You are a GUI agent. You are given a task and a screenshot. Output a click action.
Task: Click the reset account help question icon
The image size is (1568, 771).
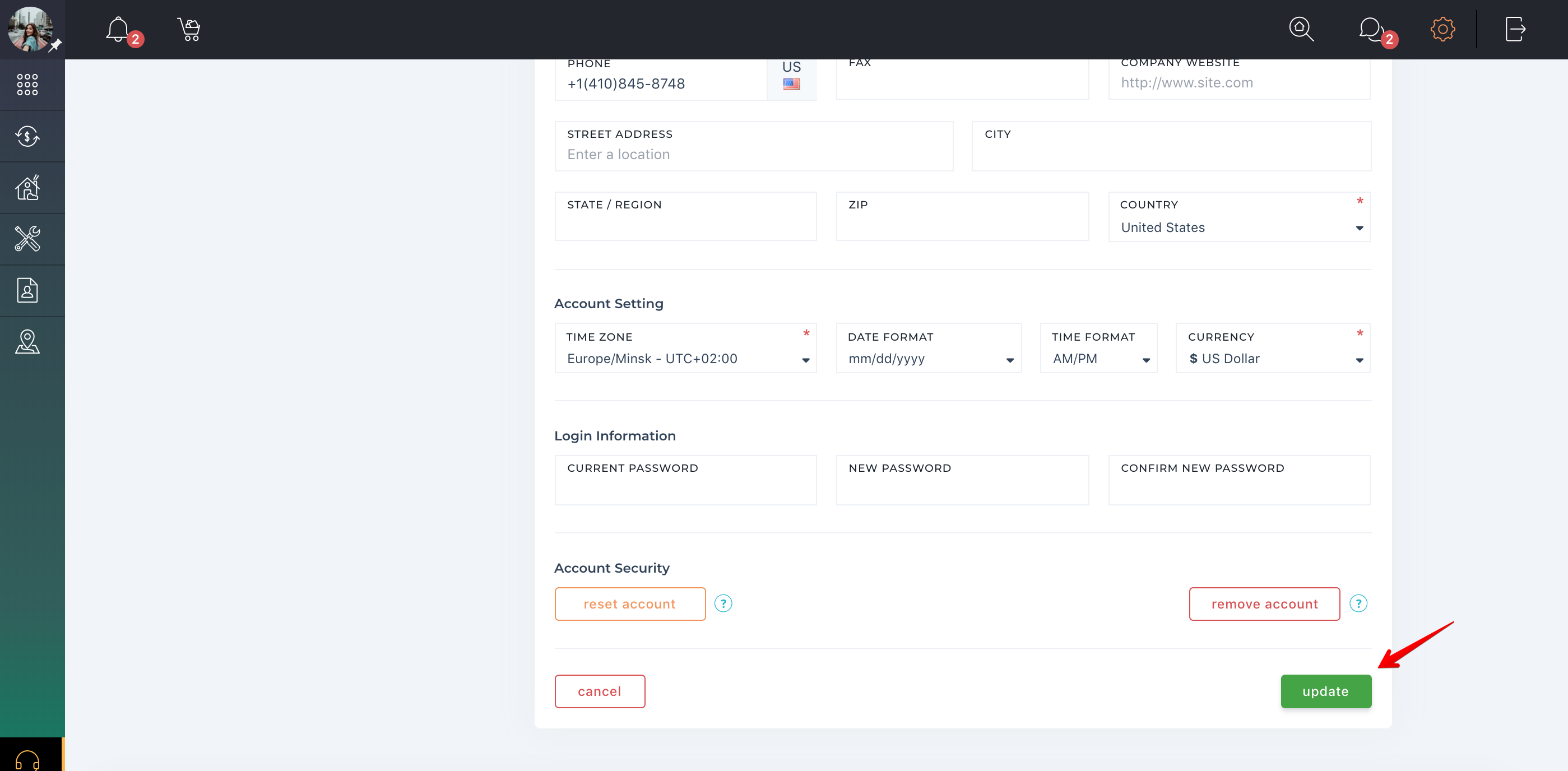[722, 603]
